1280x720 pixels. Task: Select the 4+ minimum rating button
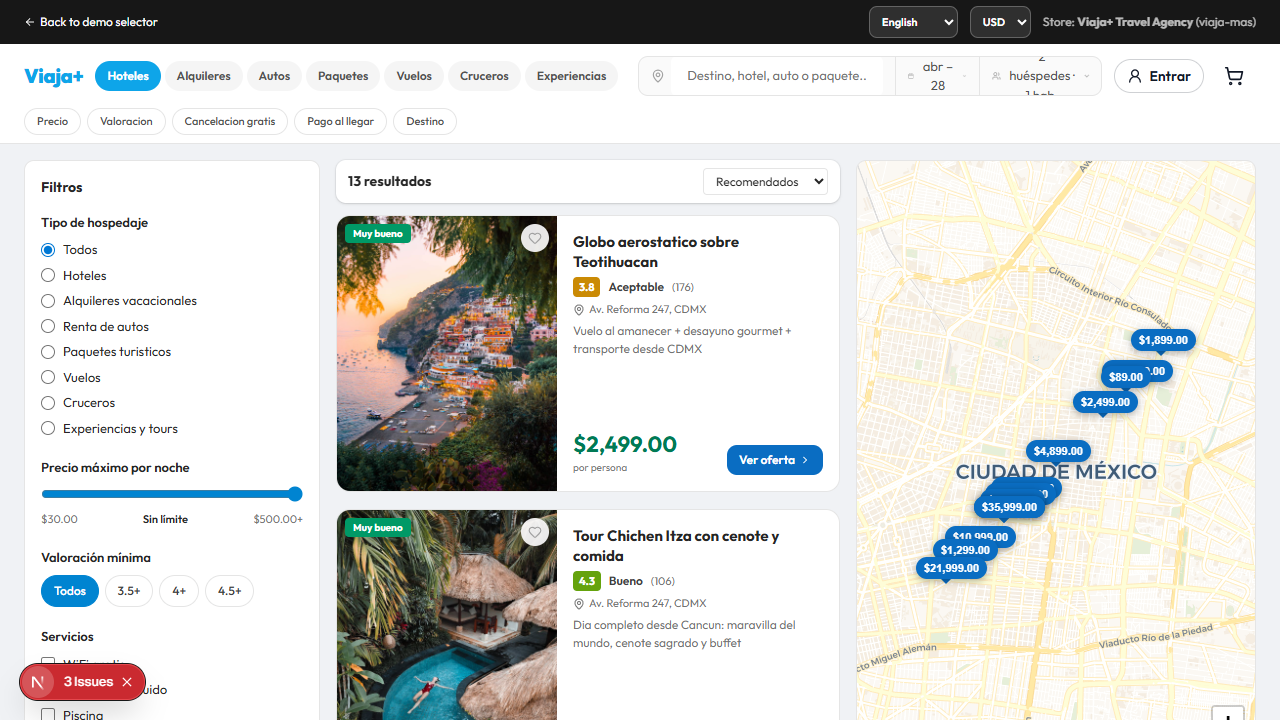click(179, 591)
